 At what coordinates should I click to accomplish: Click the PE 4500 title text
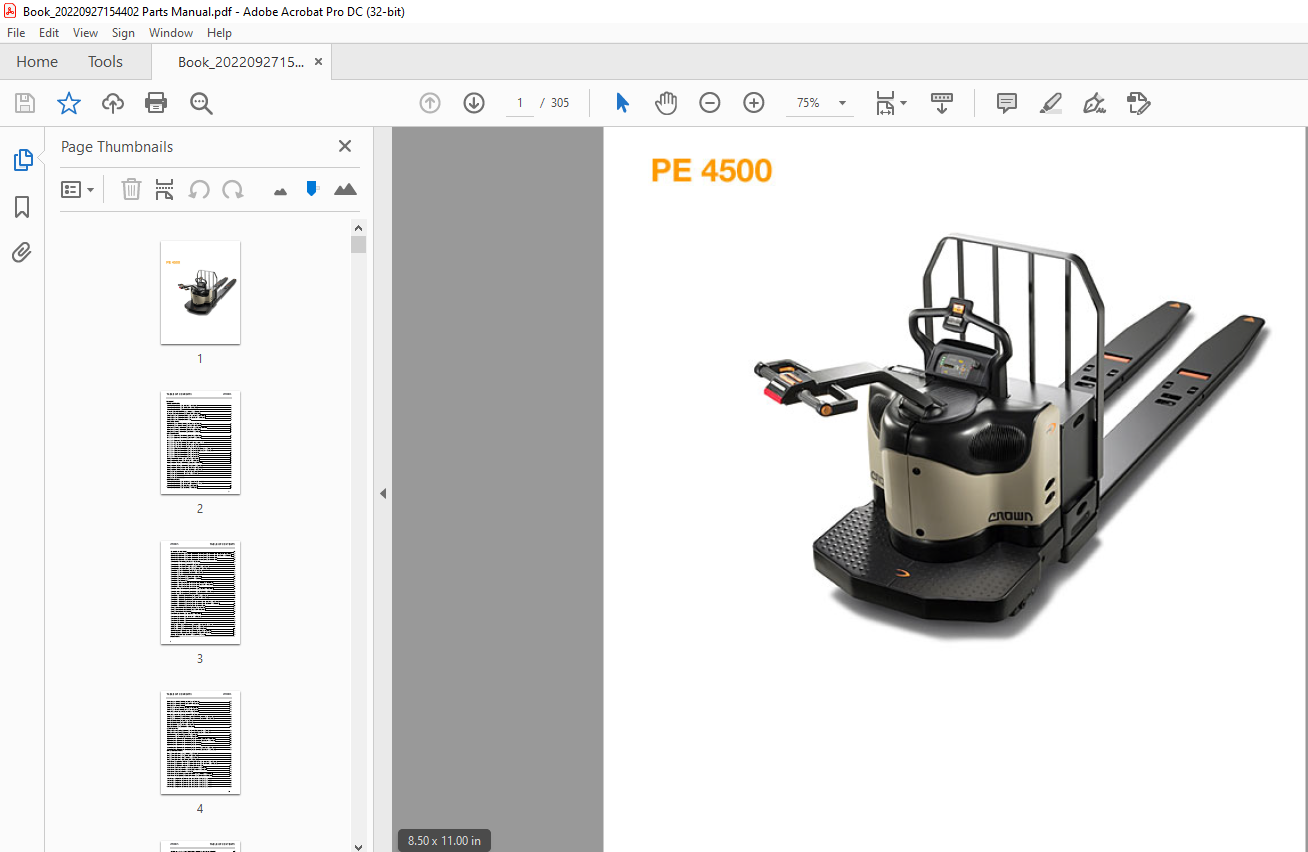coord(711,170)
